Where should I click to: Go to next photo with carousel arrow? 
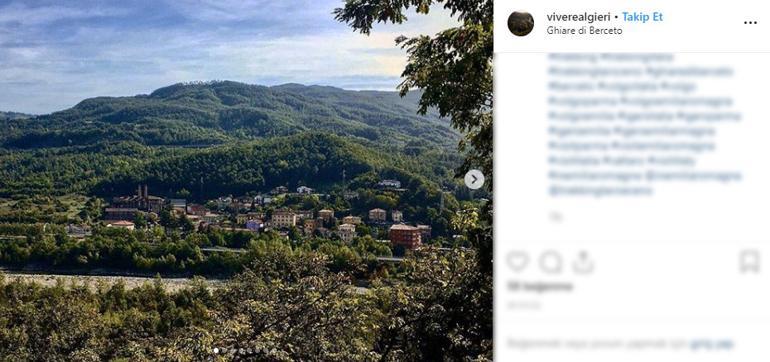[474, 180]
